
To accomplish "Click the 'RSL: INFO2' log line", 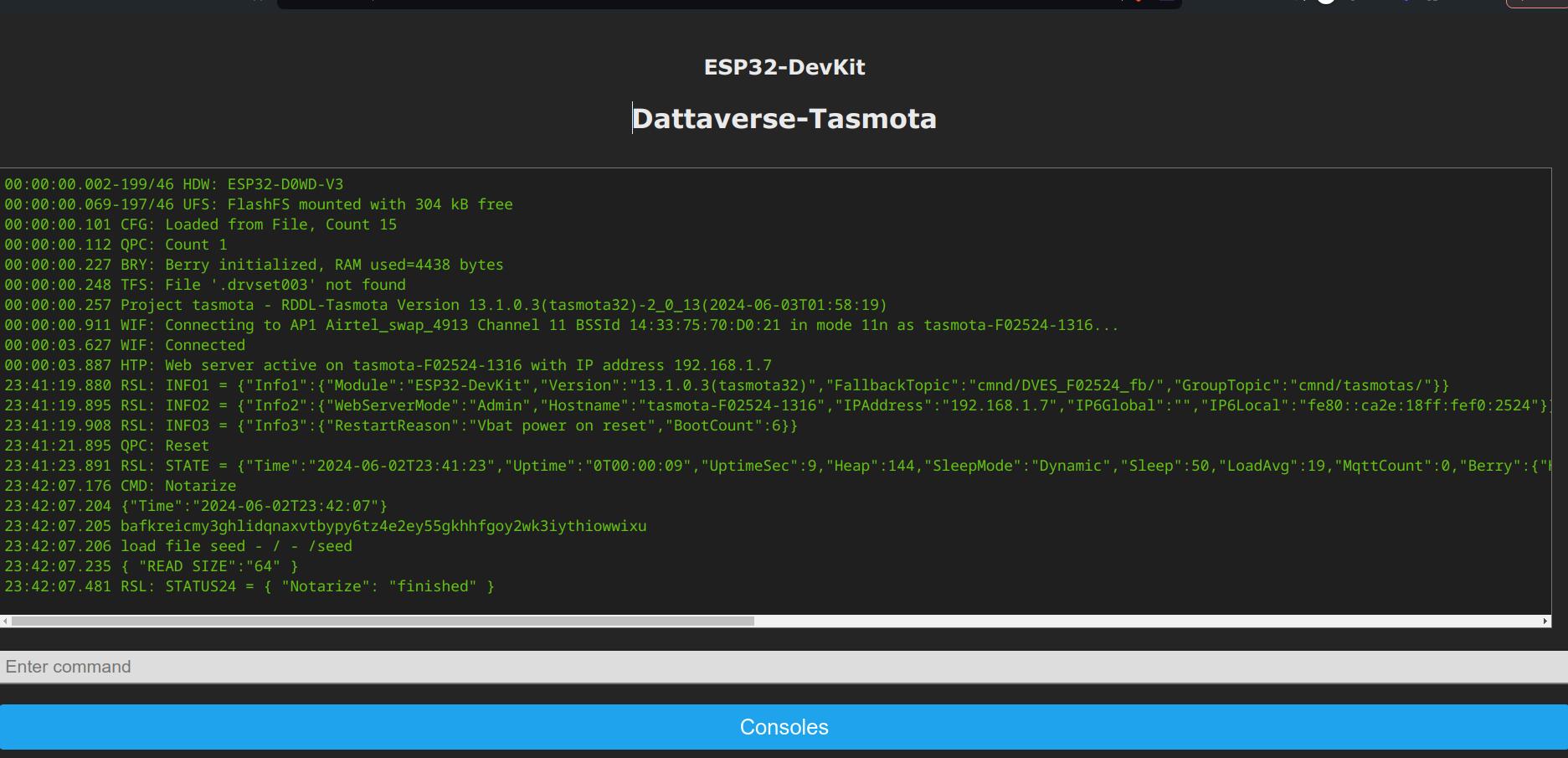I will tap(778, 405).
